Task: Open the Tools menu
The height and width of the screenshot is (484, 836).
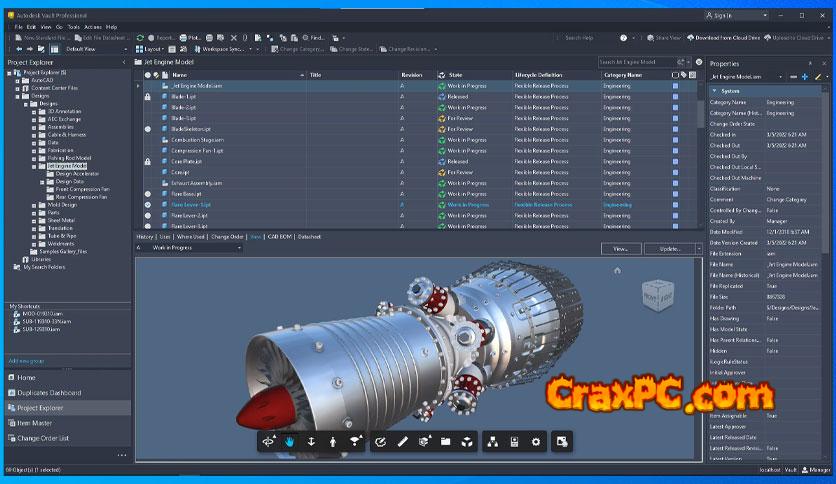Action: tap(61, 26)
